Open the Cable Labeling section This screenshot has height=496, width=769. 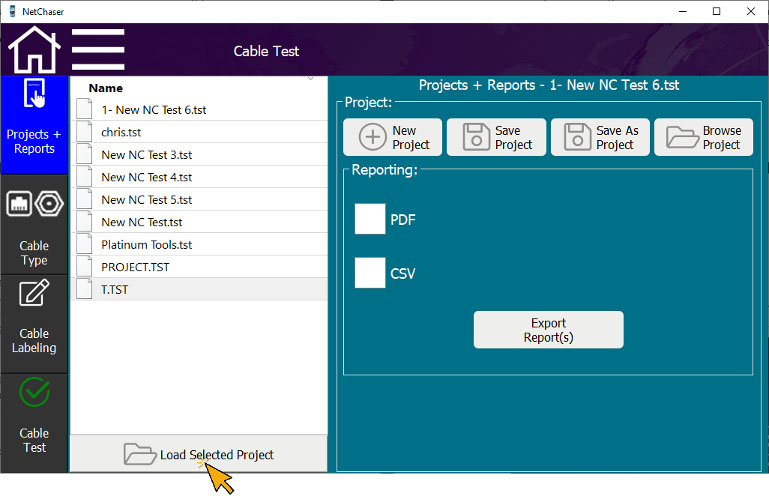tap(34, 318)
